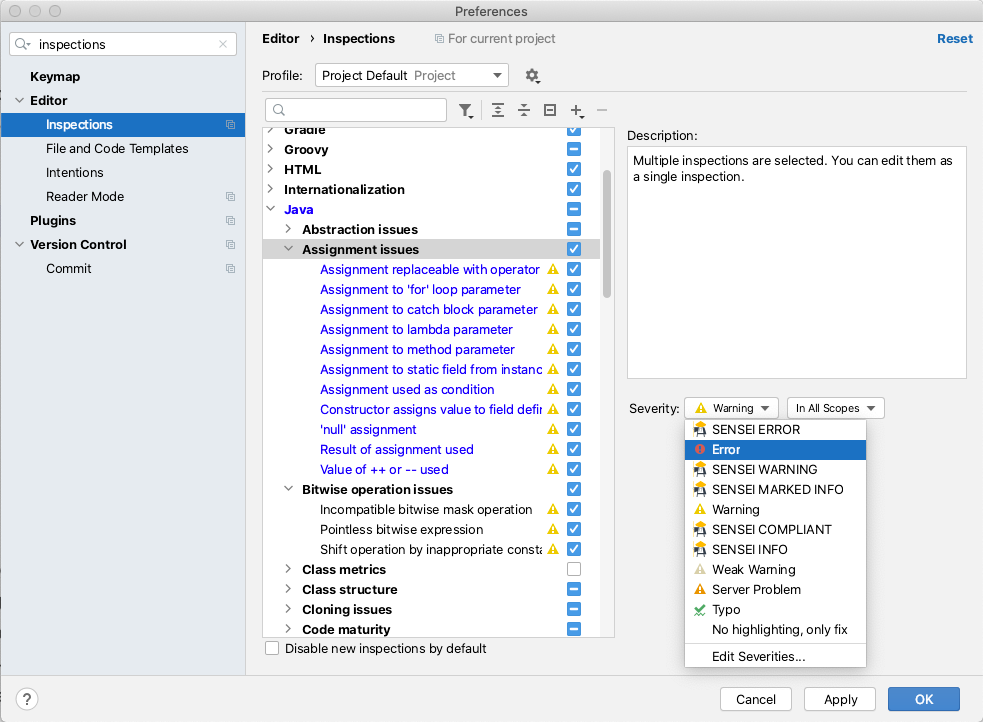Click warning icon for Result of assignment used
This screenshot has width=983, height=722.
(553, 449)
